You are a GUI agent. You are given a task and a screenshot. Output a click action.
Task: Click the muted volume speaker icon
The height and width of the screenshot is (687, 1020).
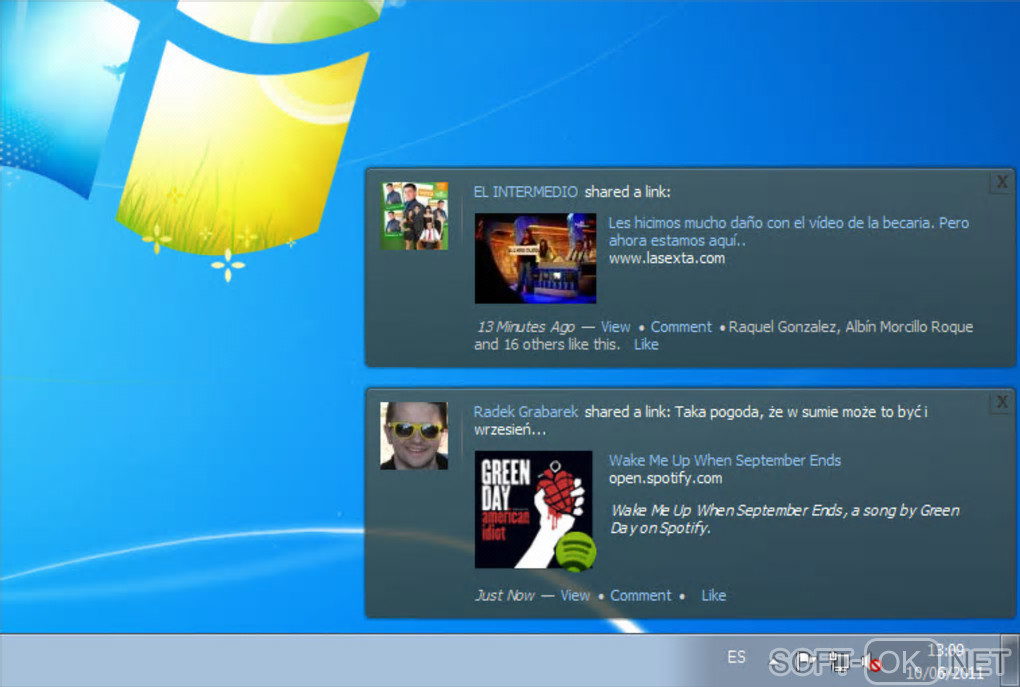[873, 664]
